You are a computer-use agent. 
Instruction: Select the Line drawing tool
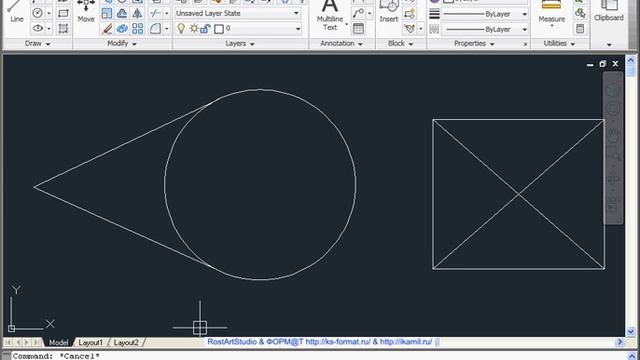(16, 11)
